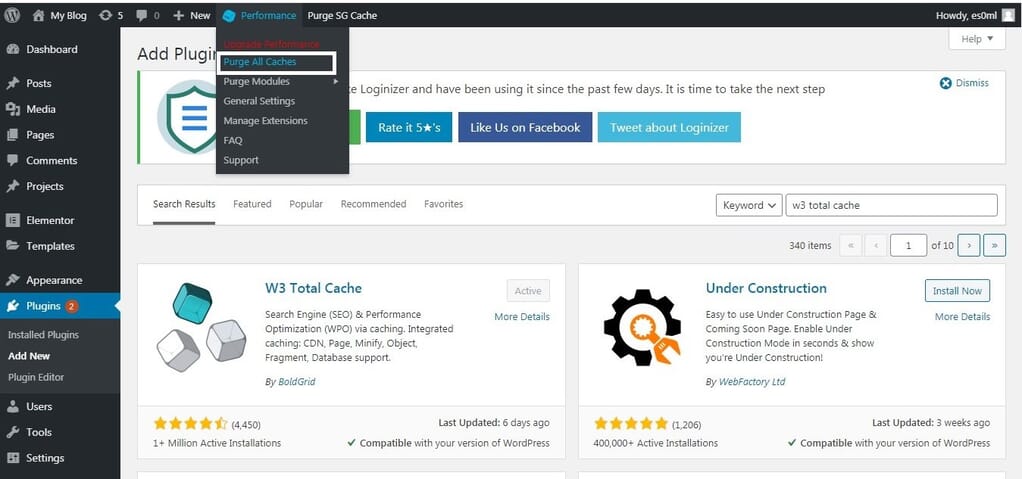Open the W3 Total Cache title link

[x=314, y=288]
